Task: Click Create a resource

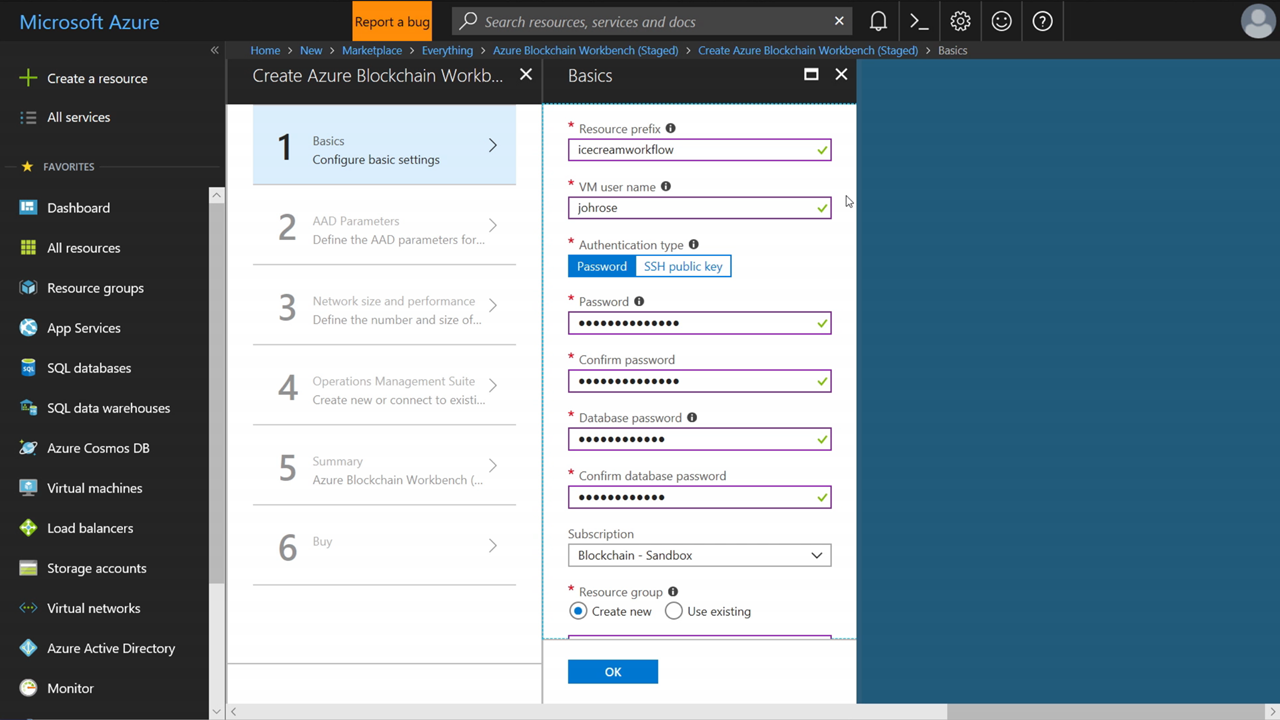Action: 97,78
